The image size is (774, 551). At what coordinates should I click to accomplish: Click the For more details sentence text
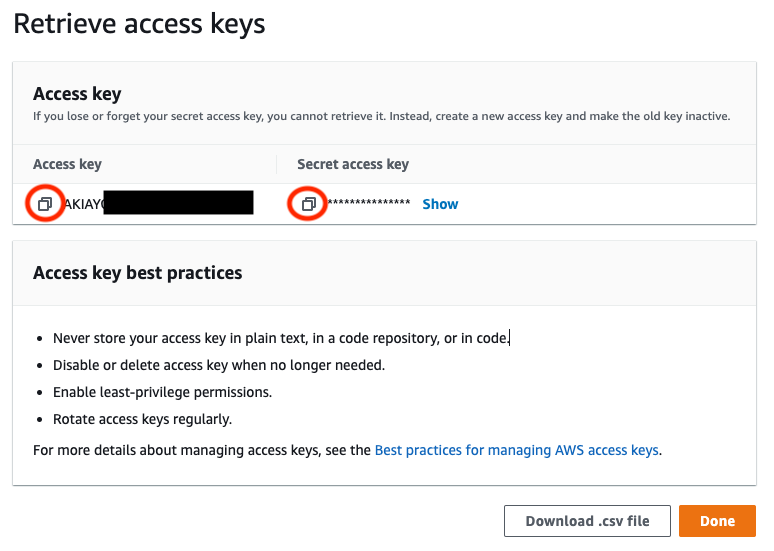click(348, 450)
